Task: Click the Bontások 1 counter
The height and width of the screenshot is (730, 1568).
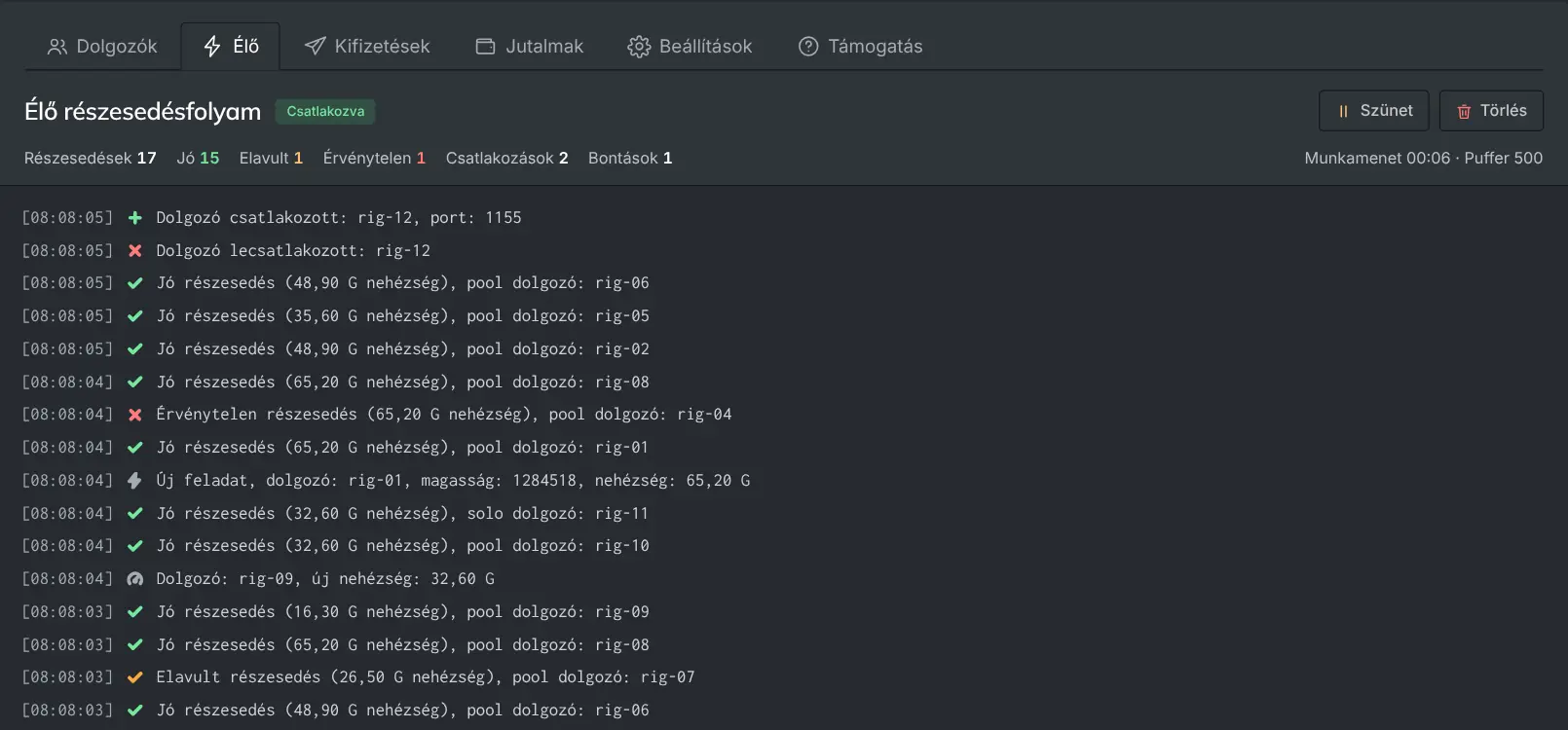Action: point(630,158)
